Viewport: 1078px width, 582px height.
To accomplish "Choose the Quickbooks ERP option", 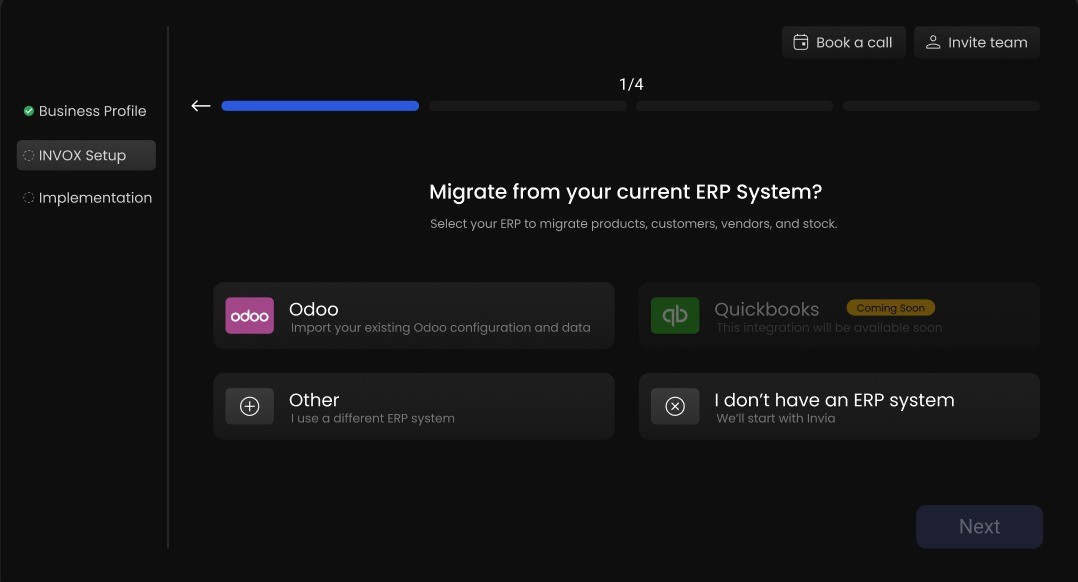I will click(839, 315).
